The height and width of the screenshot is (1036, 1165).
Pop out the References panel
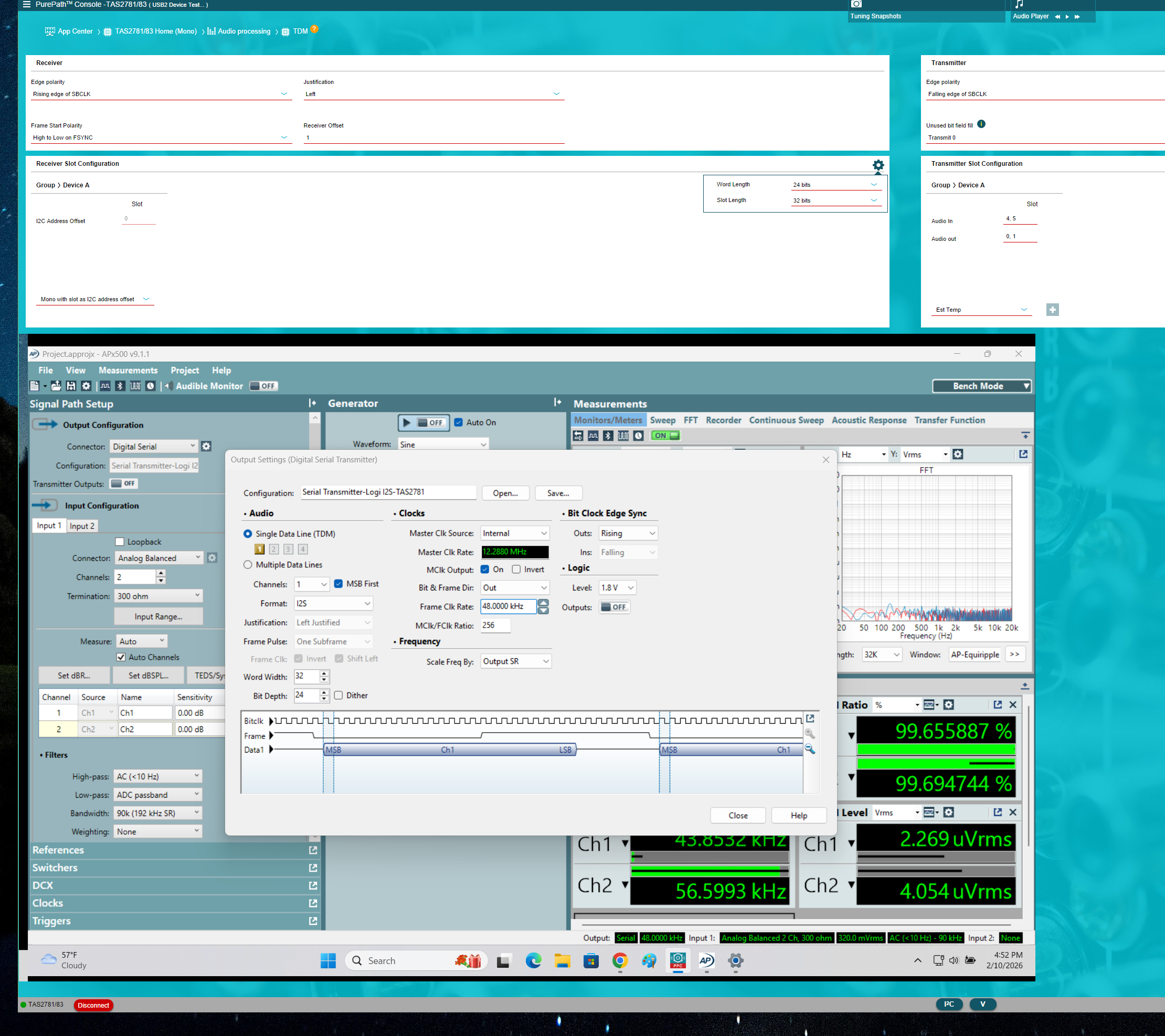click(x=313, y=850)
